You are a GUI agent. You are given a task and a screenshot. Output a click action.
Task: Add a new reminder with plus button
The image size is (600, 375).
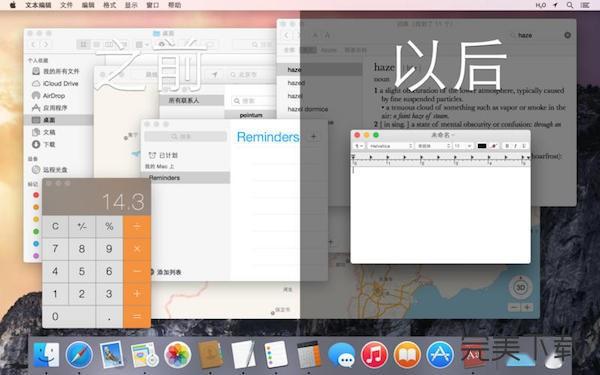tap(313, 136)
